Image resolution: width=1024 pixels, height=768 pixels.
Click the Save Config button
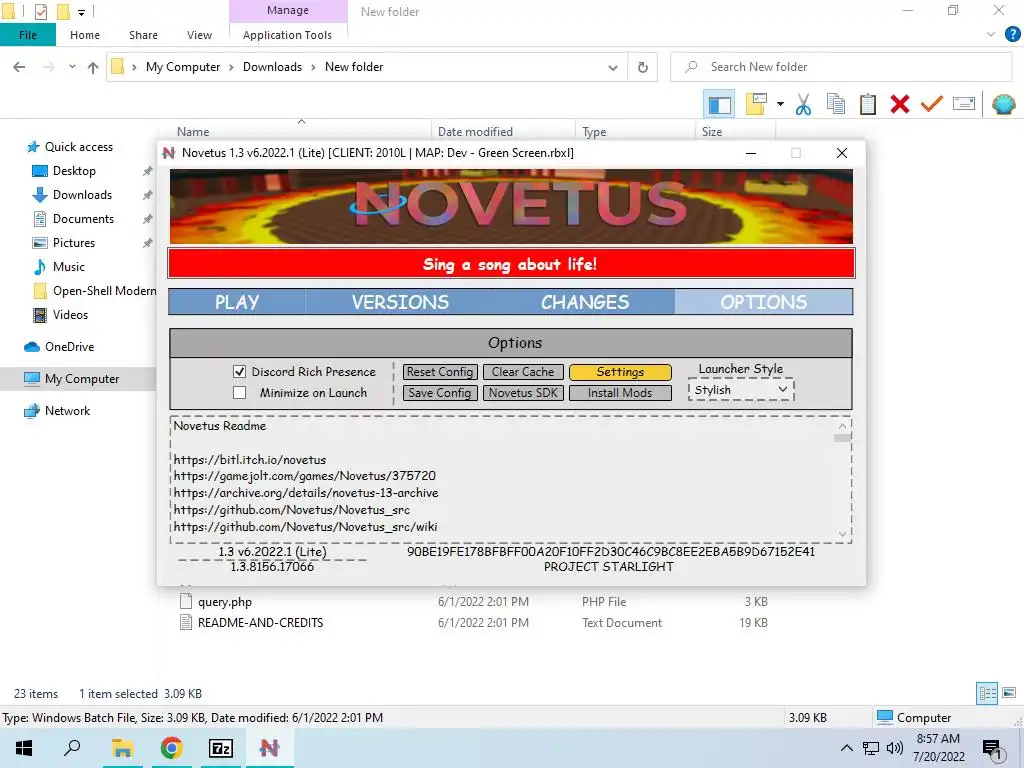(x=440, y=392)
